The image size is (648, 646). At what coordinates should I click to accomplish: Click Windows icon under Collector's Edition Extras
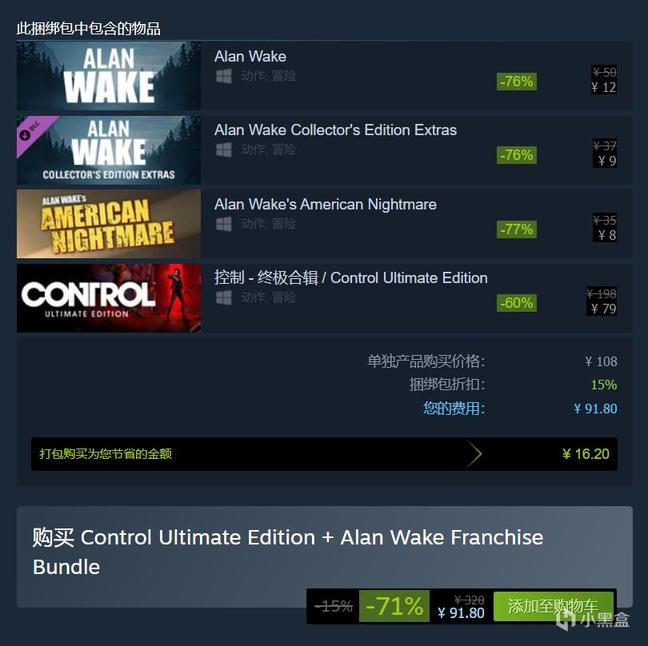click(x=224, y=150)
